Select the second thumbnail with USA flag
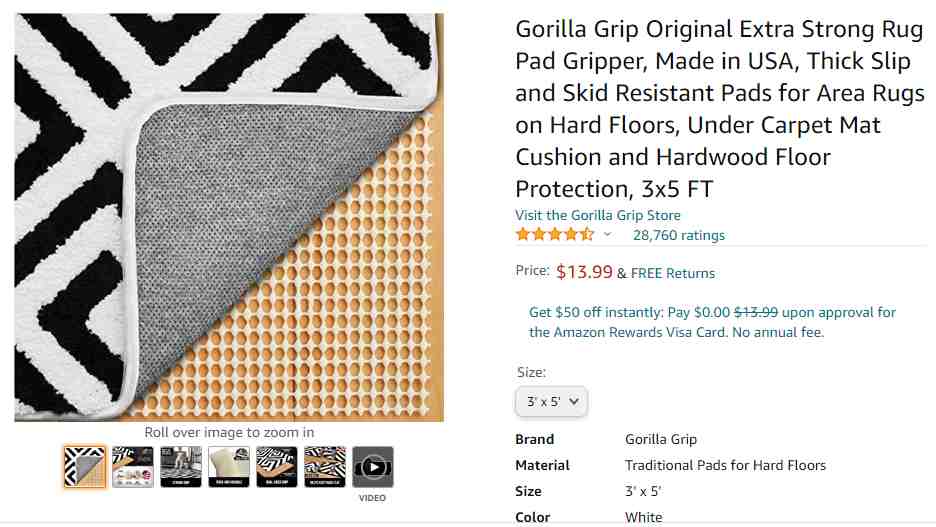Screen dimensions: 936x527 133,467
